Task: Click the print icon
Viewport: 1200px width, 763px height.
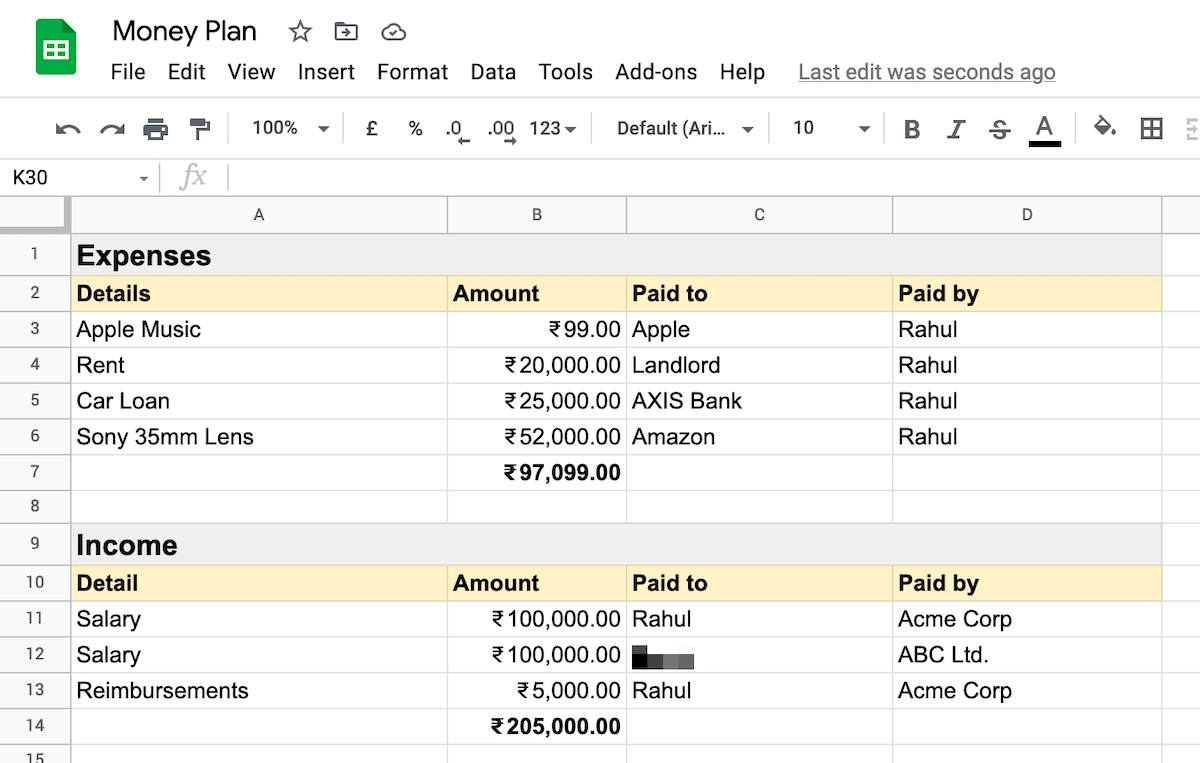Action: coord(155,129)
